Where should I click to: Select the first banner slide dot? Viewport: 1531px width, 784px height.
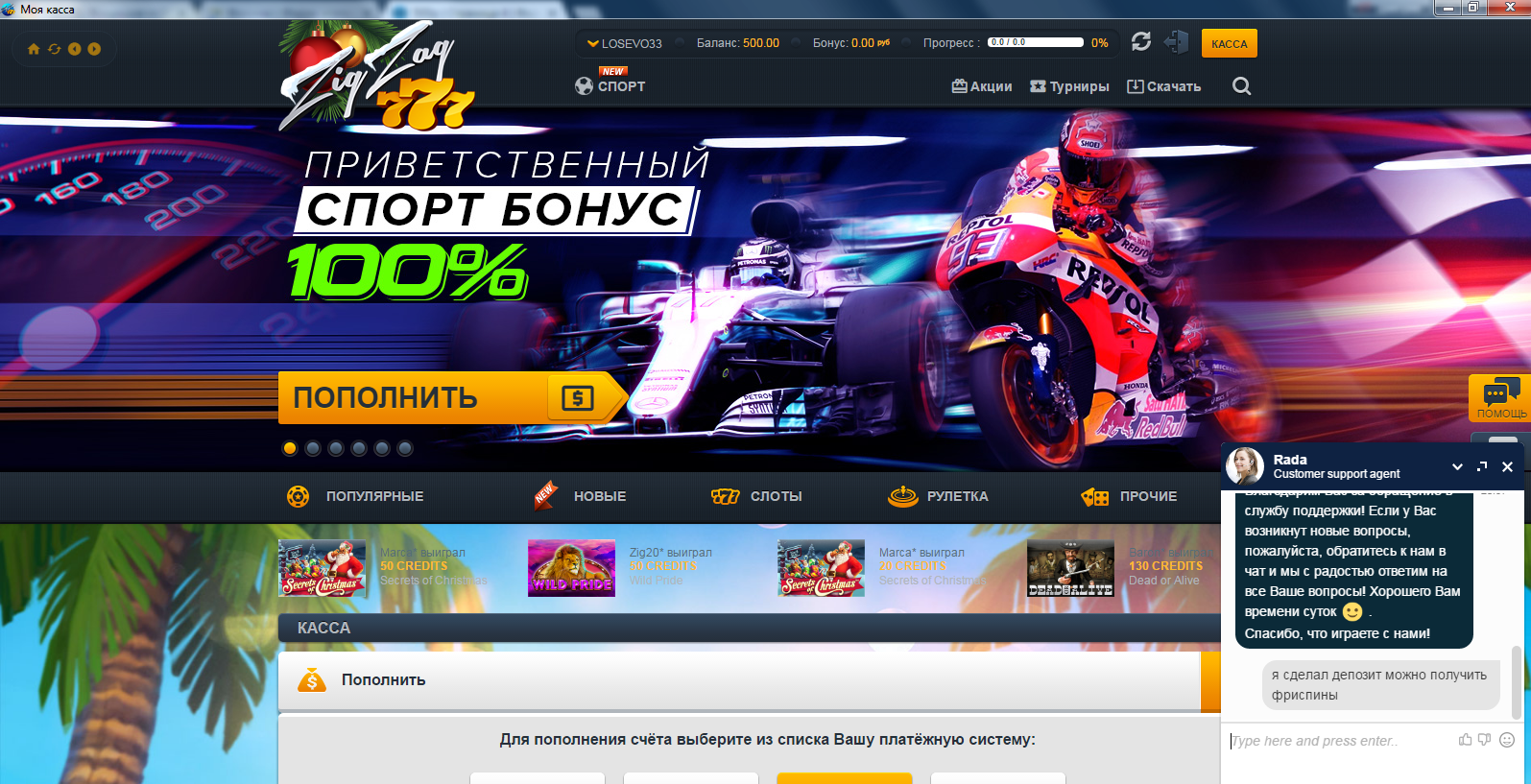point(290,448)
